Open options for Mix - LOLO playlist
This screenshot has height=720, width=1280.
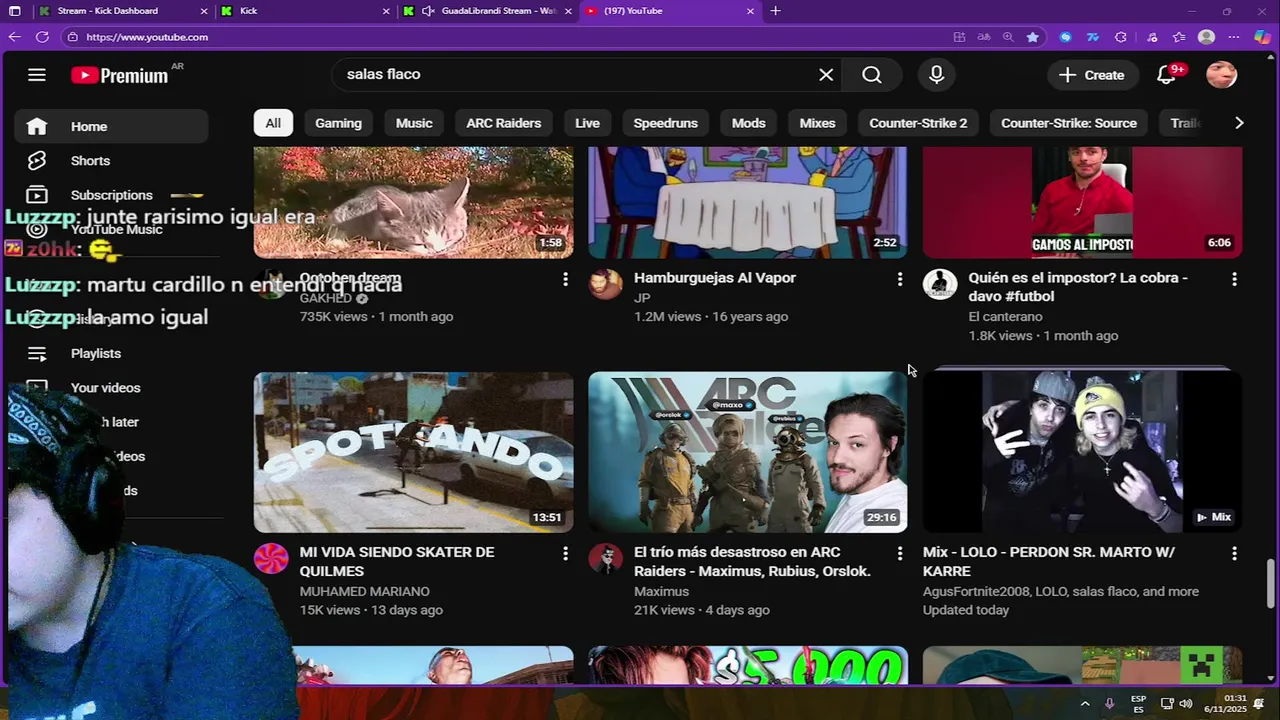point(1234,553)
